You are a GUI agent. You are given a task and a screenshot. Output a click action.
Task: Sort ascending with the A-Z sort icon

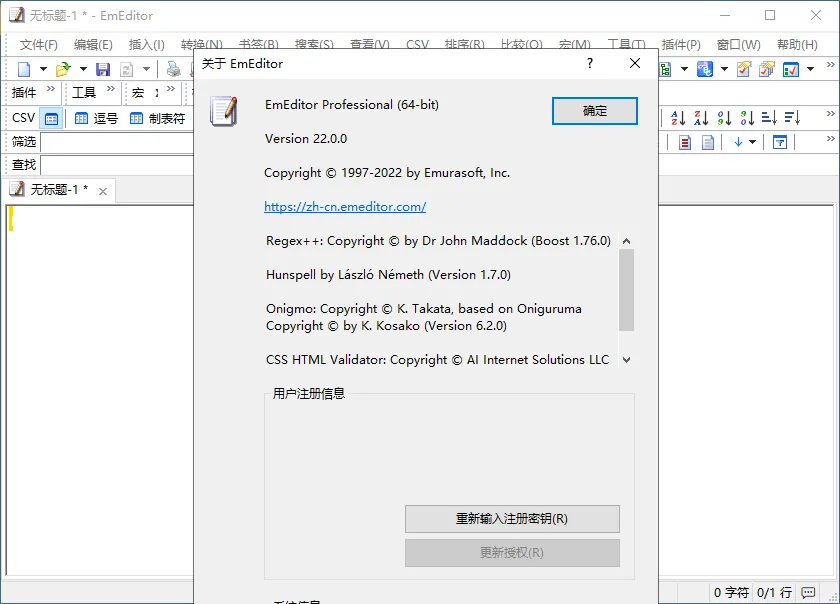tap(678, 118)
